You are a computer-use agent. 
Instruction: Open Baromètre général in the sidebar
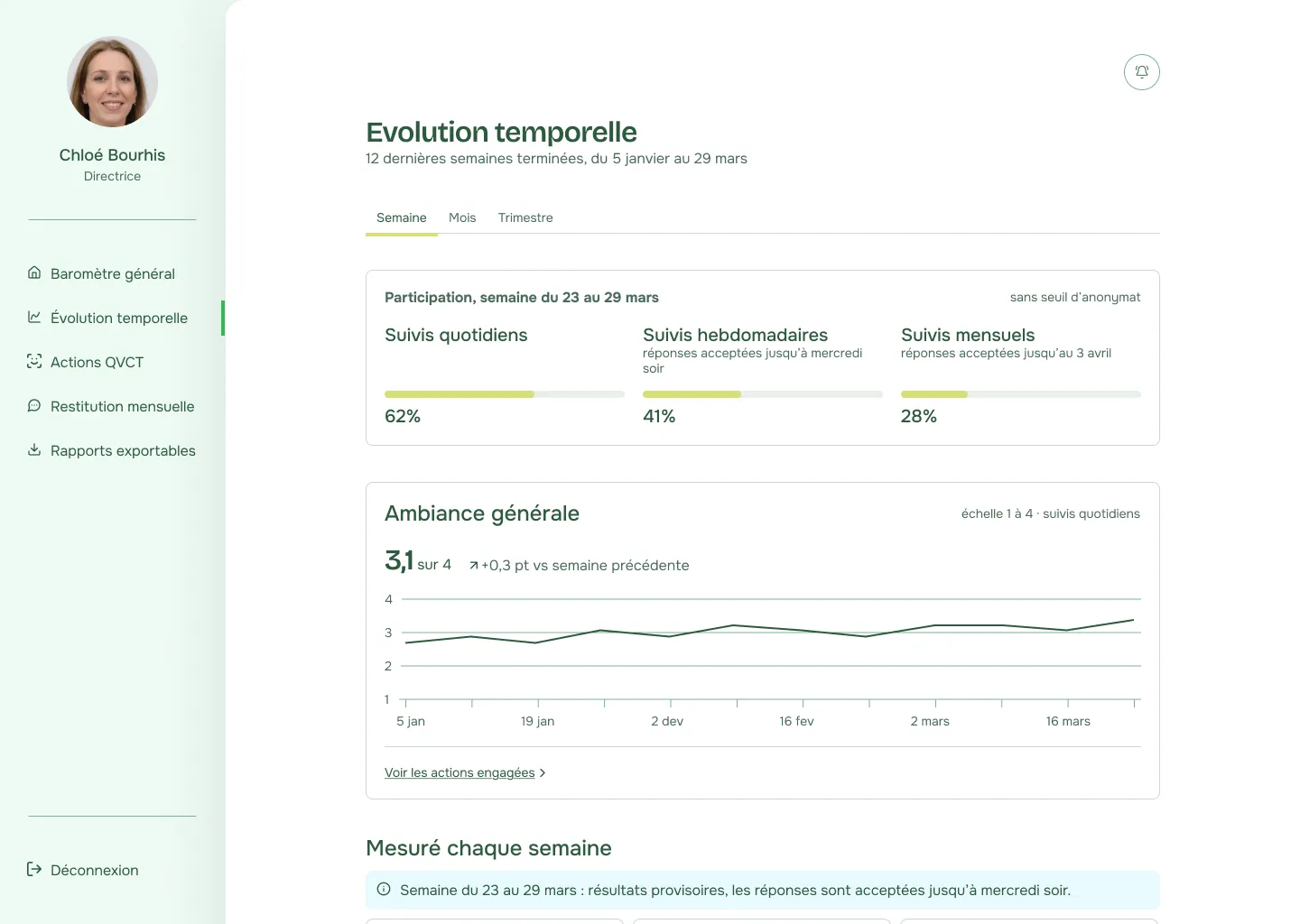[x=112, y=273]
